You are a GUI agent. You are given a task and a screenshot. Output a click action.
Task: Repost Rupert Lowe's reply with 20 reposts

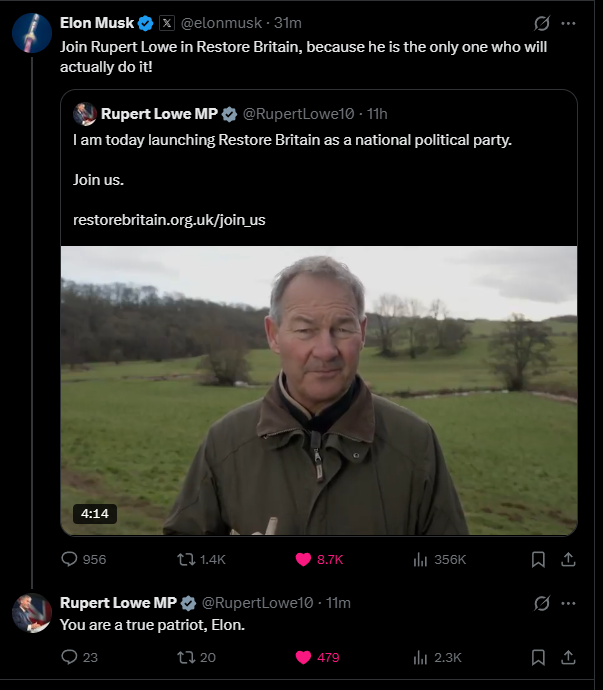(x=186, y=657)
